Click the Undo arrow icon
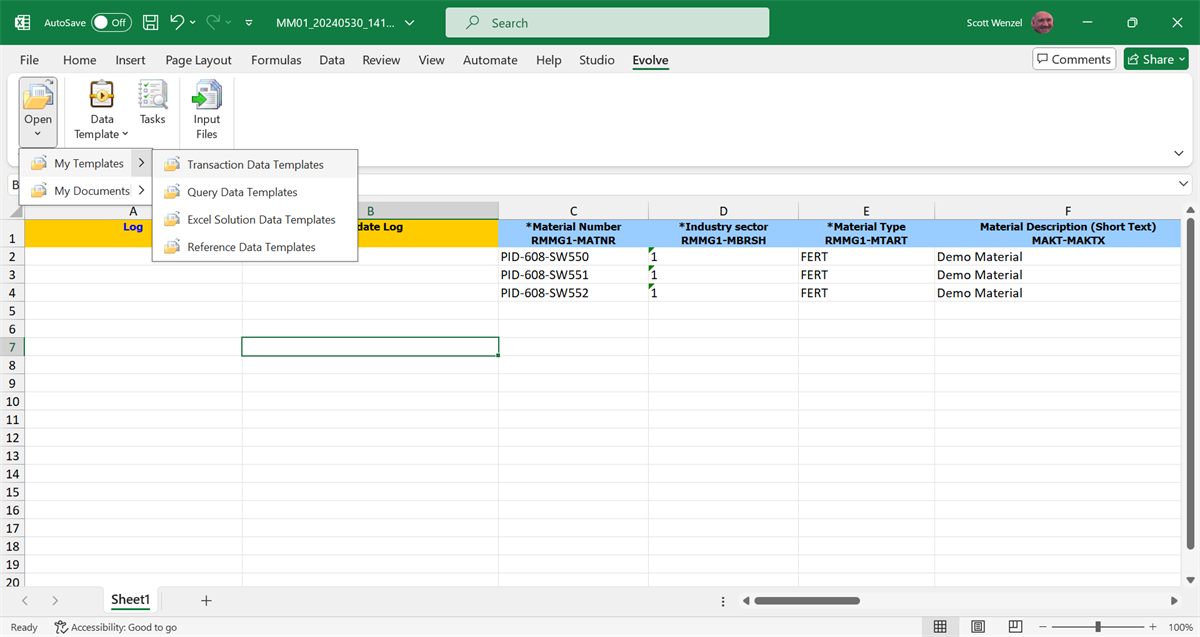 click(x=177, y=22)
